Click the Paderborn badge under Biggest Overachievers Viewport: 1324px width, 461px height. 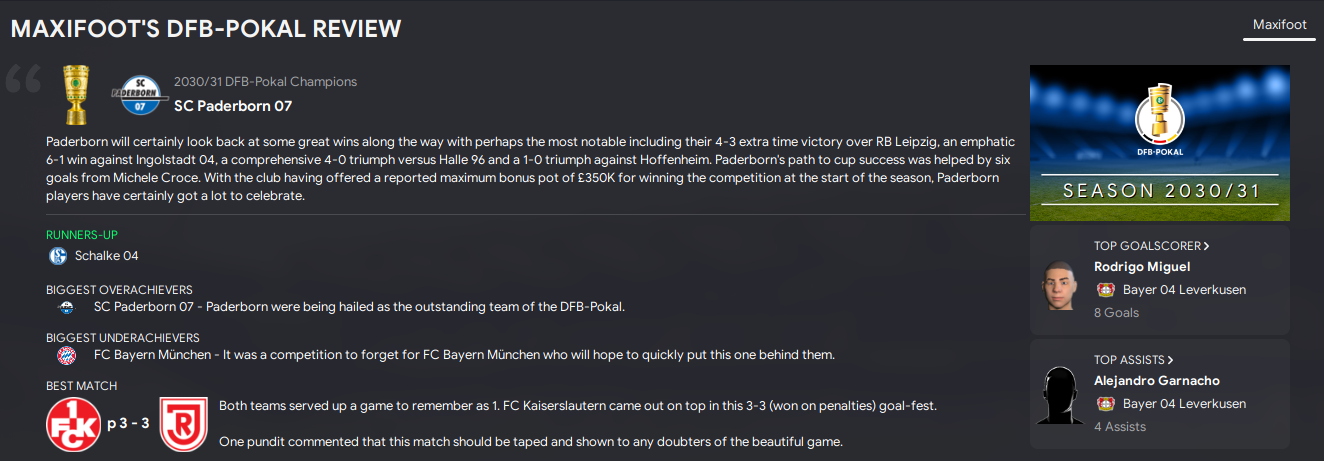click(67, 307)
